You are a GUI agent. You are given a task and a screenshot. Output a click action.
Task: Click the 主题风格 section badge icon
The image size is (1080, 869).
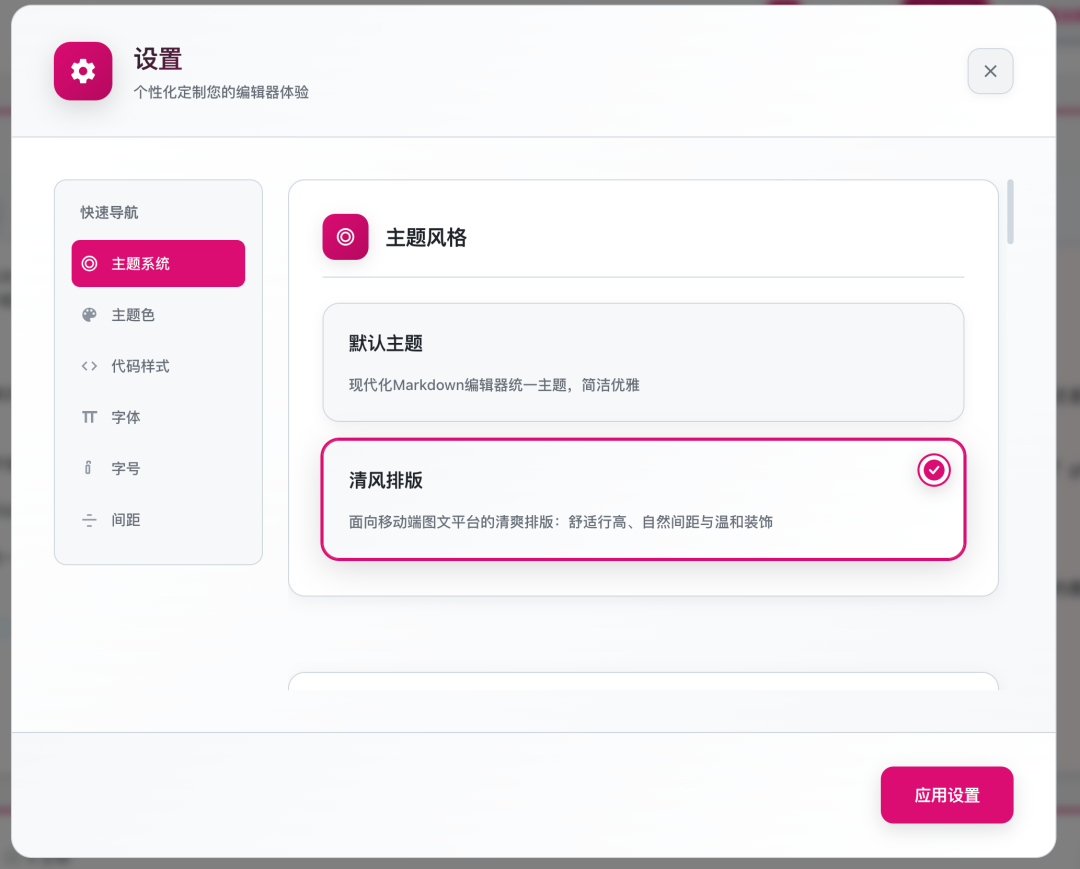[x=345, y=237]
